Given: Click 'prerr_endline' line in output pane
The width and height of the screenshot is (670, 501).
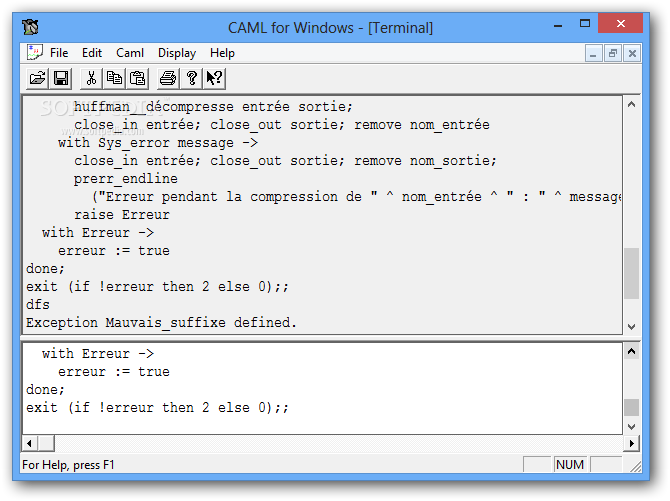Looking at the screenshot, I should click(x=126, y=179).
